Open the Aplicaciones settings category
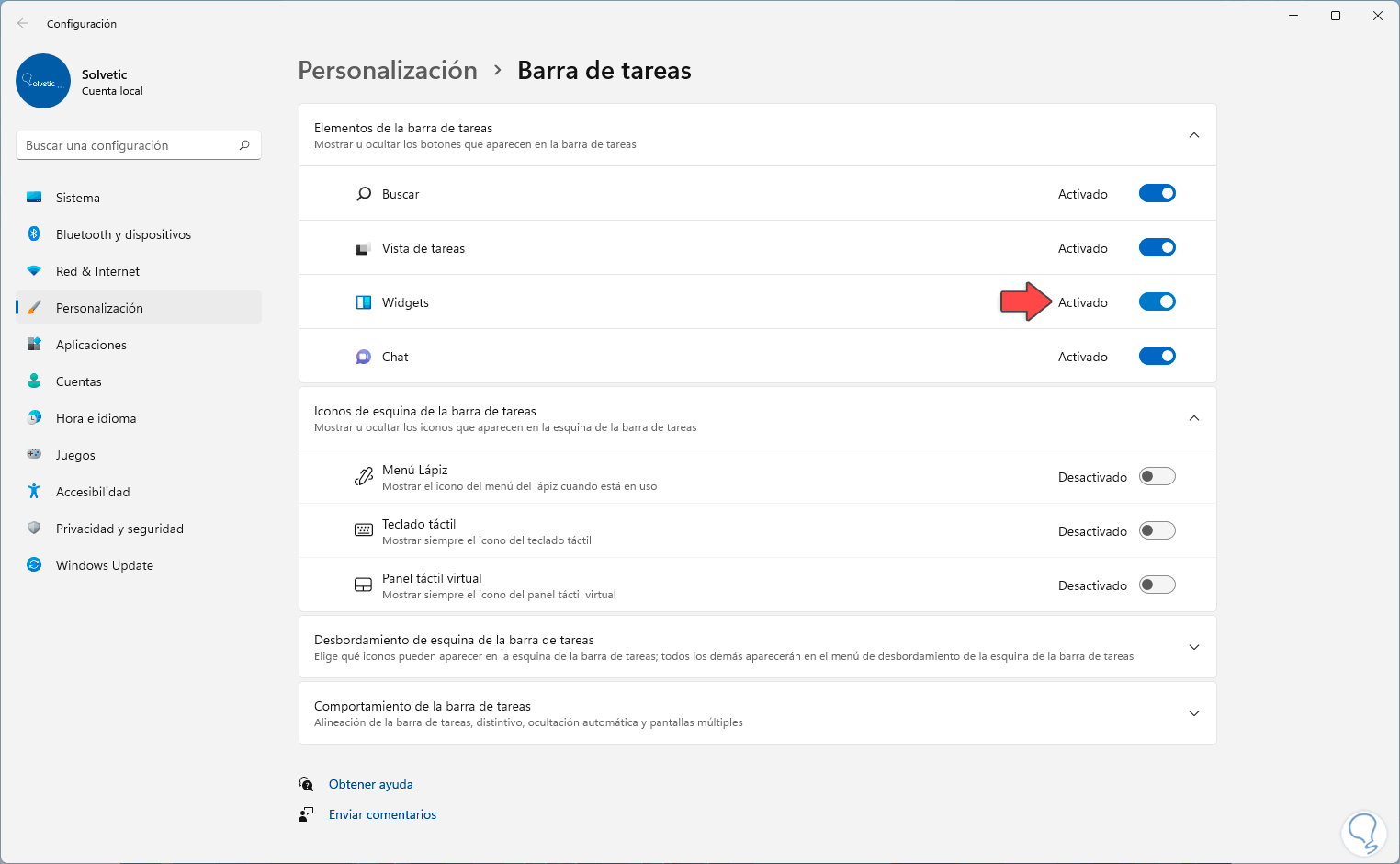The width and height of the screenshot is (1400, 864). 91,345
